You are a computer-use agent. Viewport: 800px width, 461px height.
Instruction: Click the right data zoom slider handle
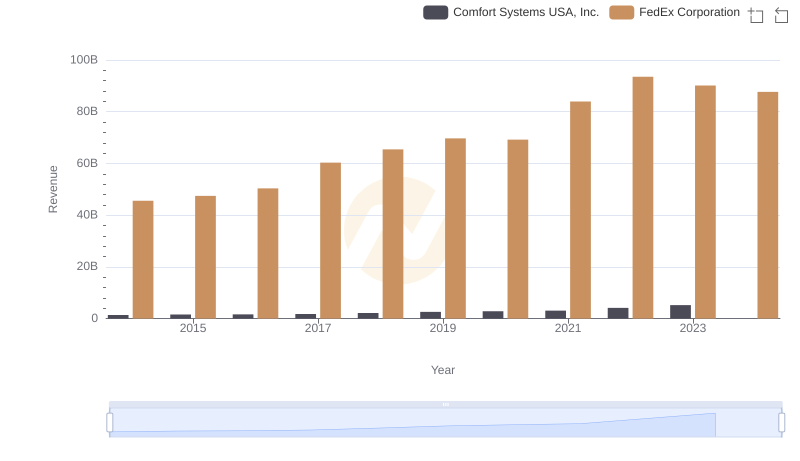pos(781,423)
